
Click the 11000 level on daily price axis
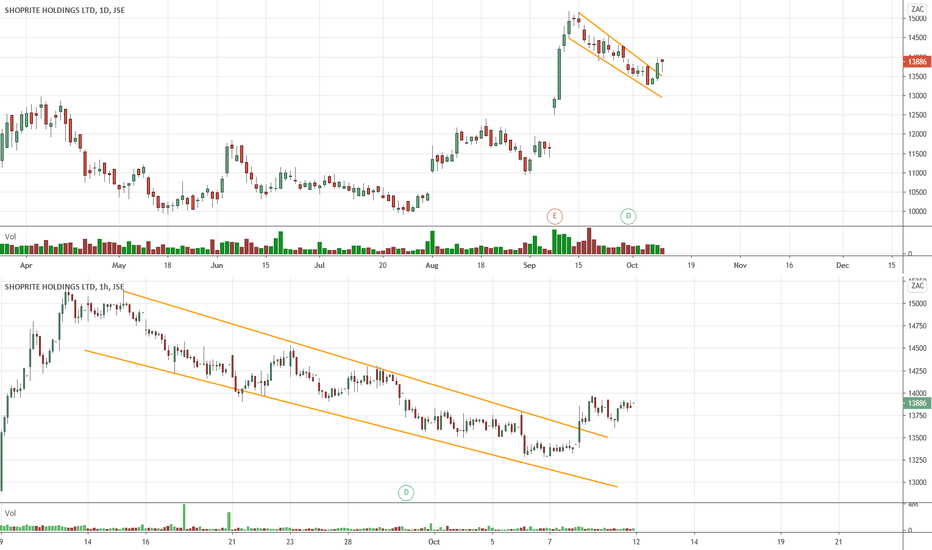(917, 173)
